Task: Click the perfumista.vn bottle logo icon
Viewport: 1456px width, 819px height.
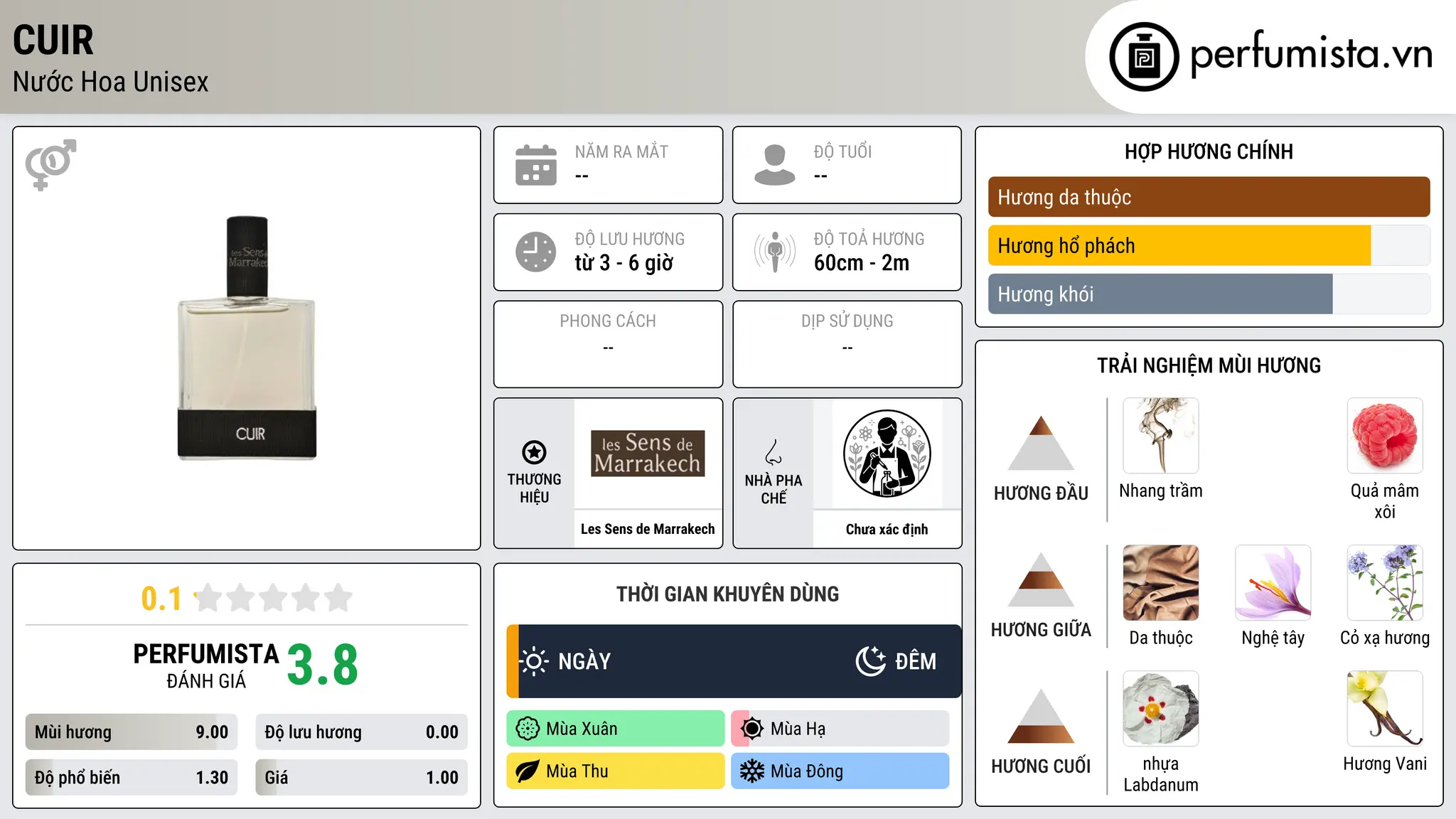Action: point(1144,57)
